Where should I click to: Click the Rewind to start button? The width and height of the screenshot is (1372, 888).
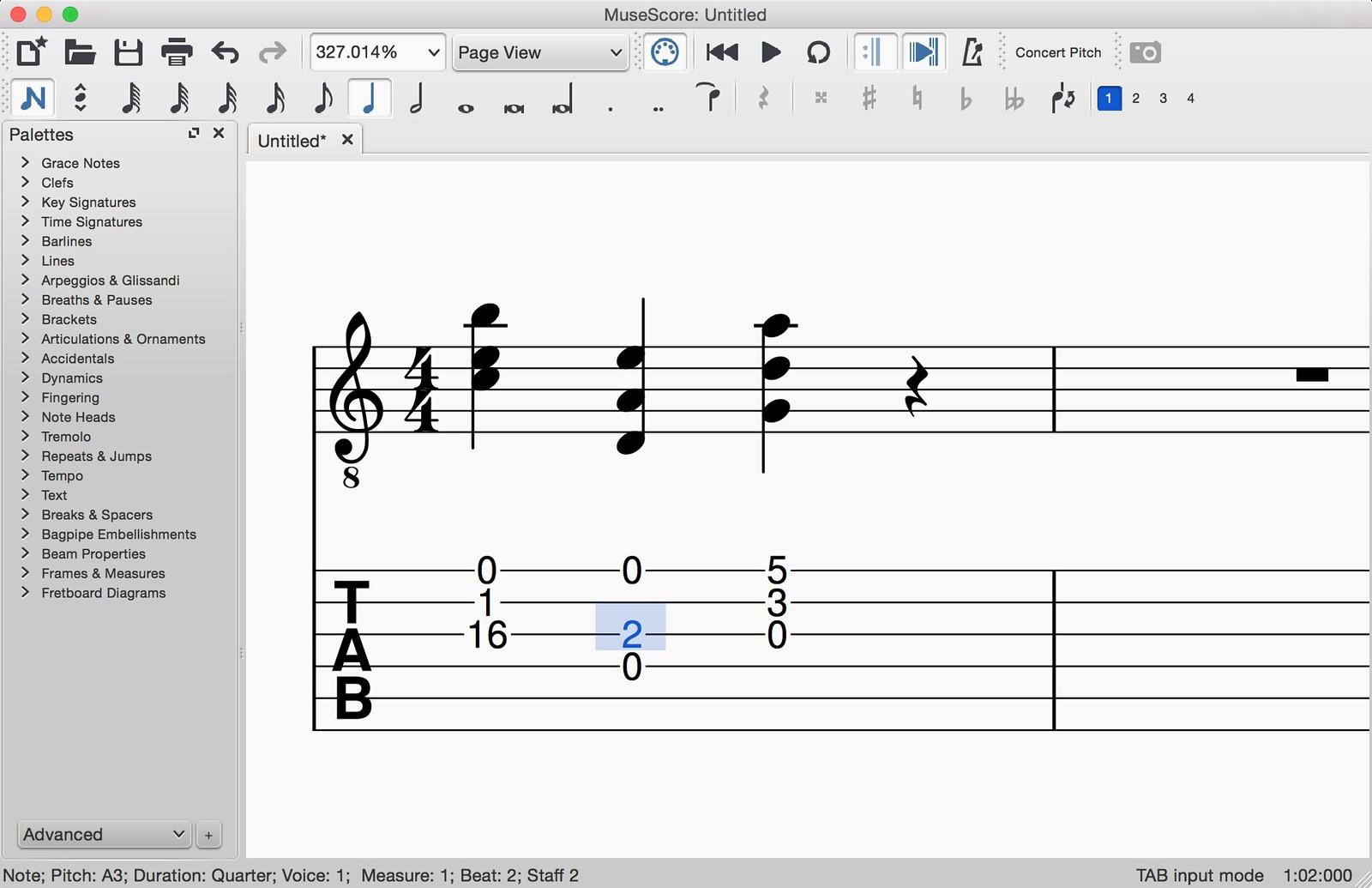pyautogui.click(x=722, y=52)
